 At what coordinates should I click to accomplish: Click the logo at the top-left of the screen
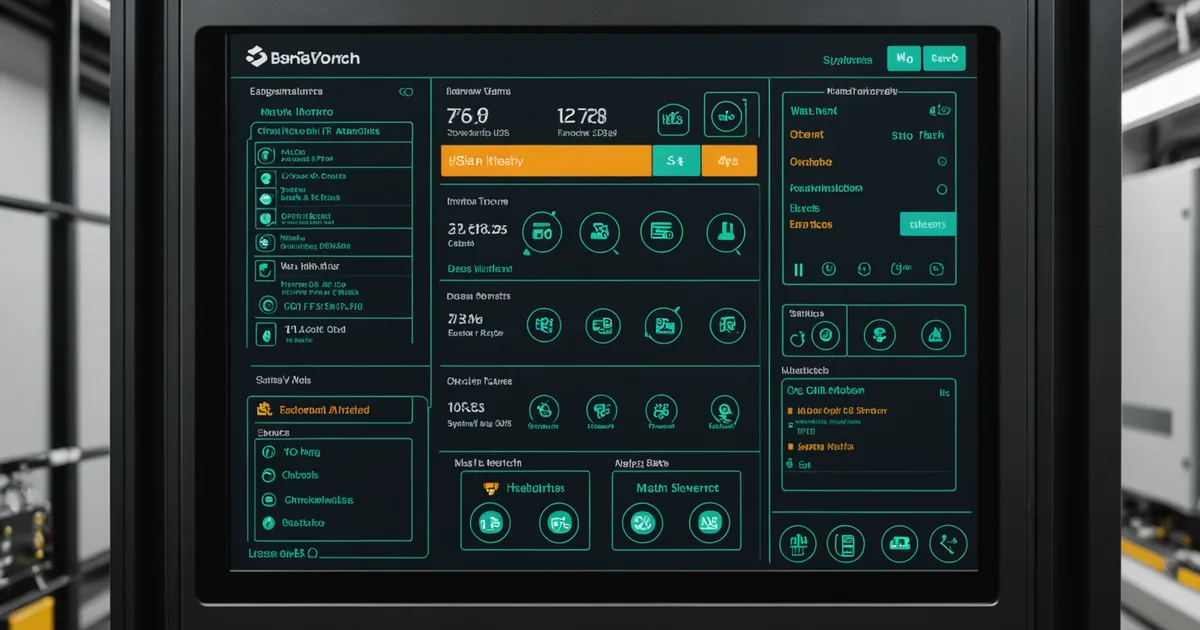302,58
